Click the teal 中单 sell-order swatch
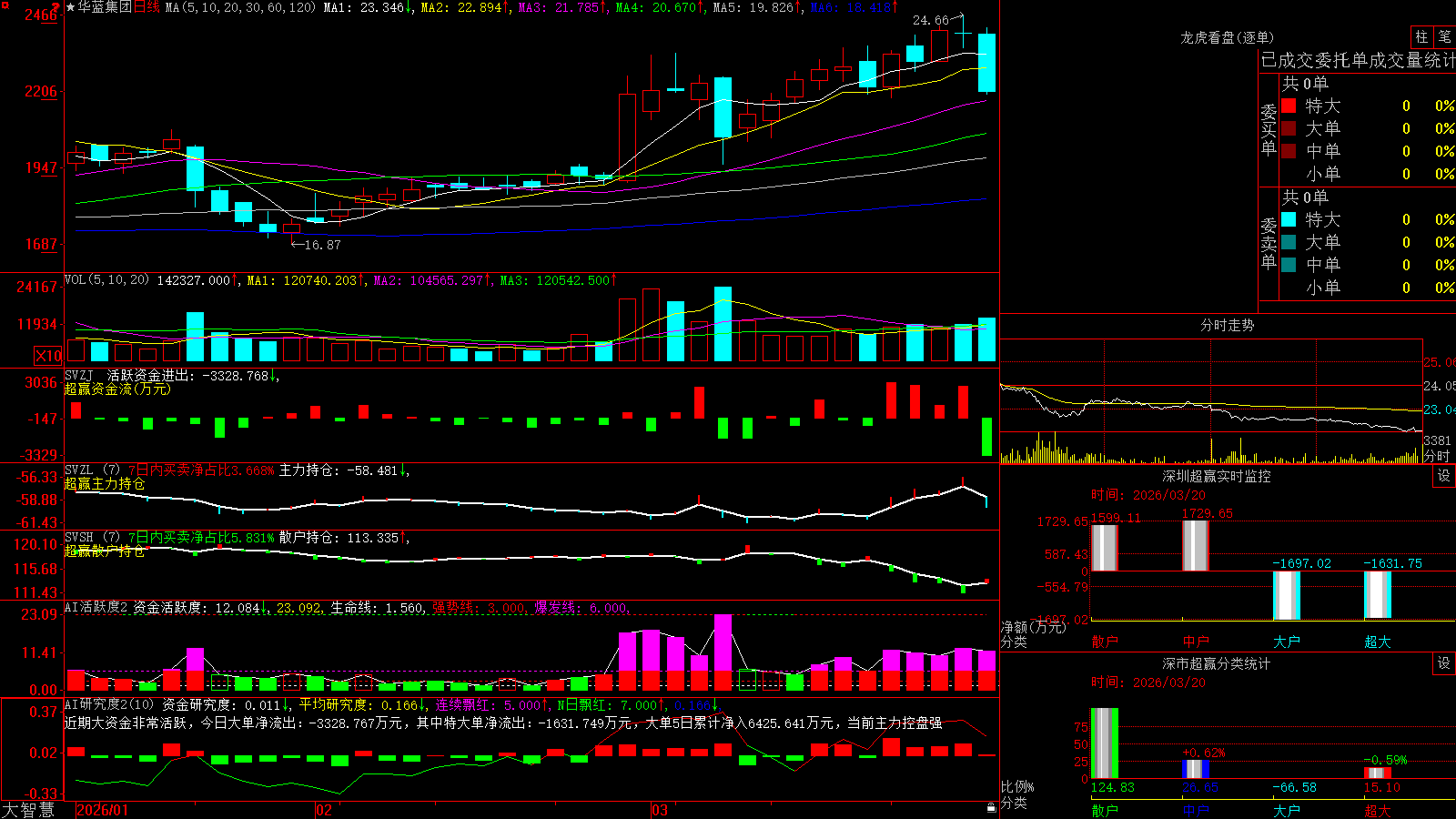The height and width of the screenshot is (819, 1456). pyautogui.click(x=1289, y=265)
